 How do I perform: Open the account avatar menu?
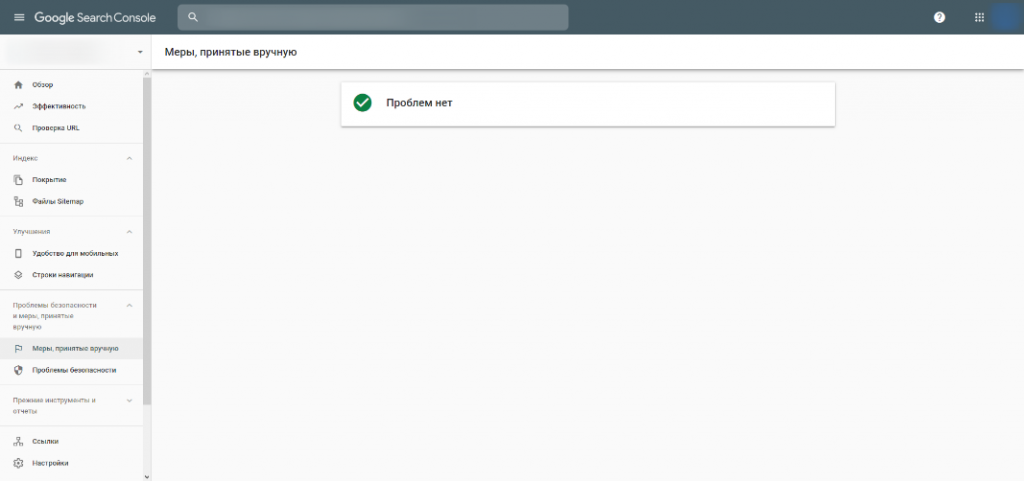[x=1006, y=18]
